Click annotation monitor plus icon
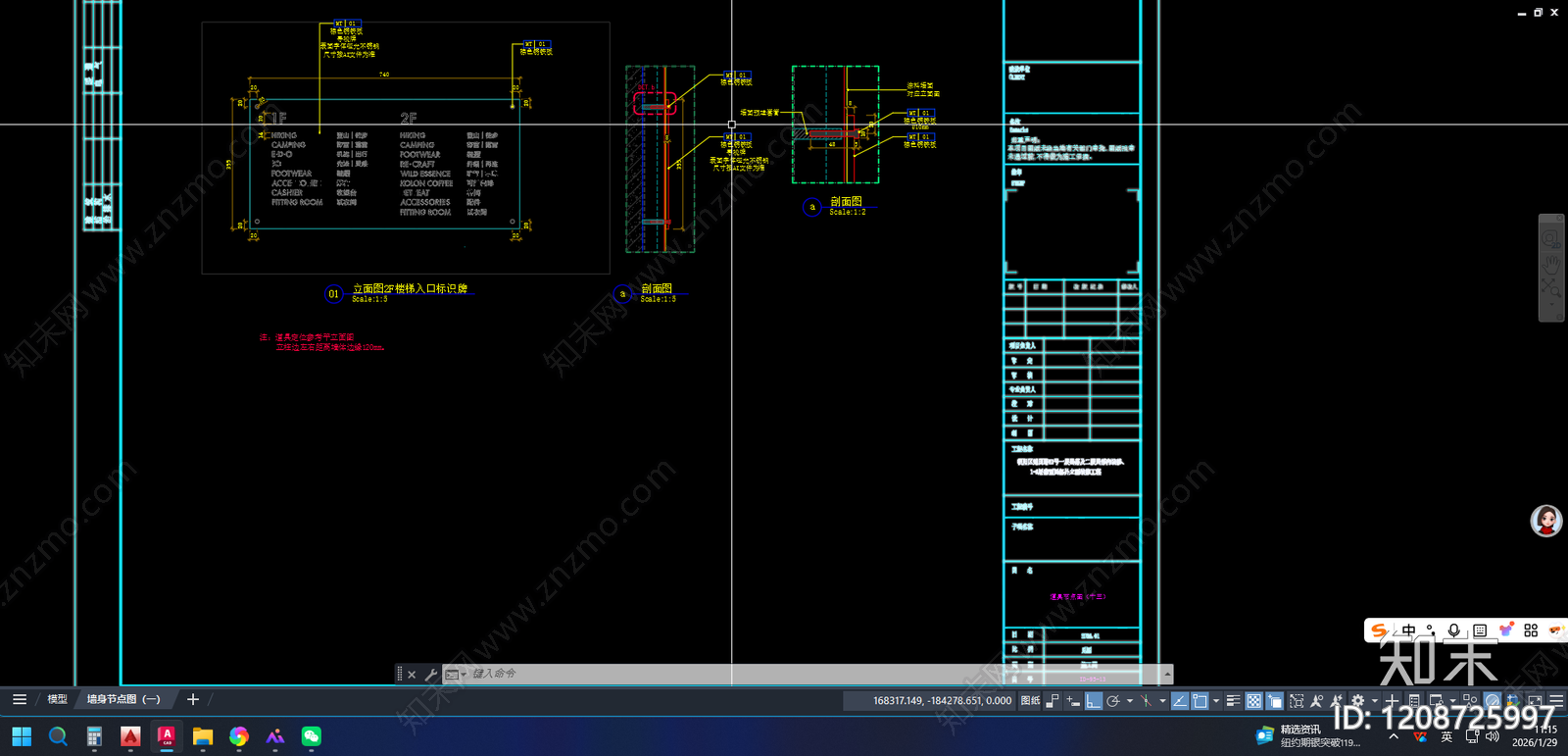Viewport: 1568px width, 756px height. 1392,700
